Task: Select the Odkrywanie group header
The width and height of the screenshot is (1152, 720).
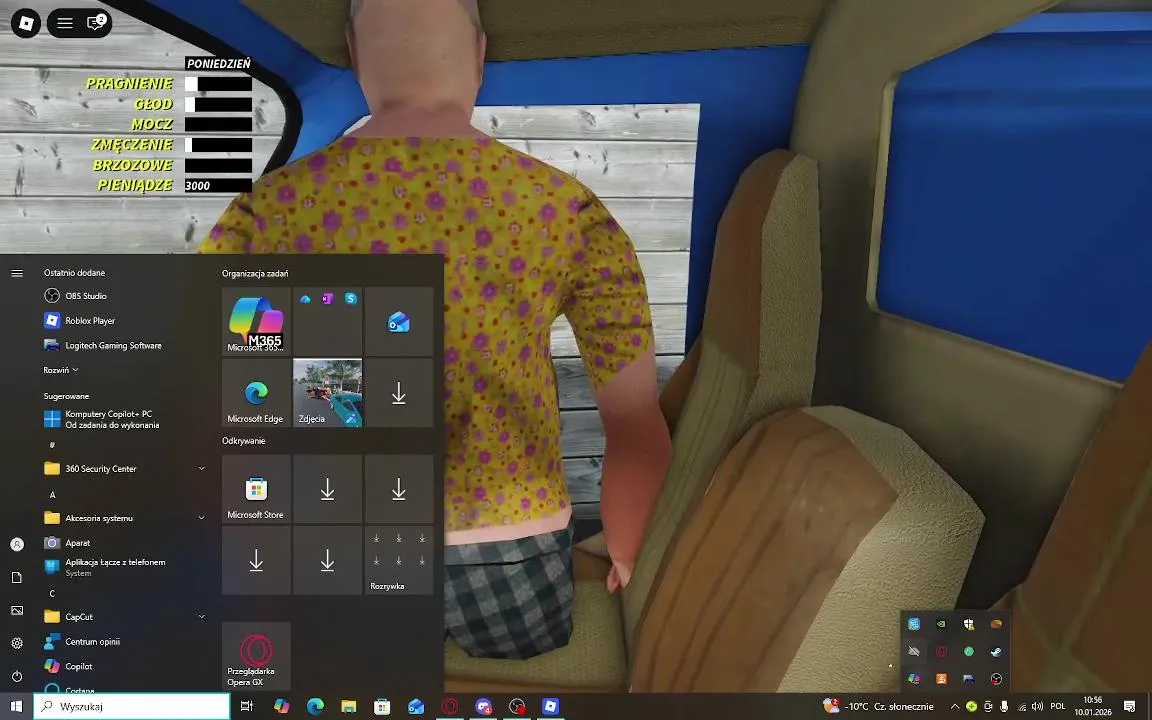Action: pyautogui.click(x=244, y=441)
